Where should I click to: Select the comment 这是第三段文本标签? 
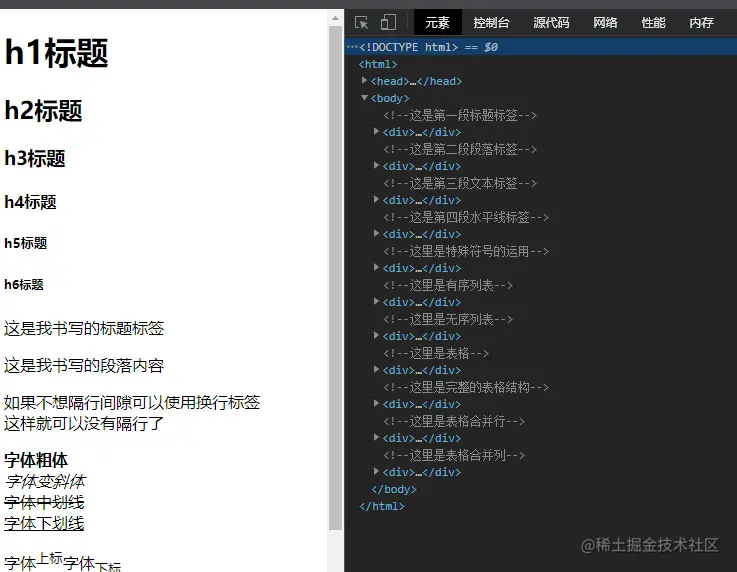(x=460, y=183)
